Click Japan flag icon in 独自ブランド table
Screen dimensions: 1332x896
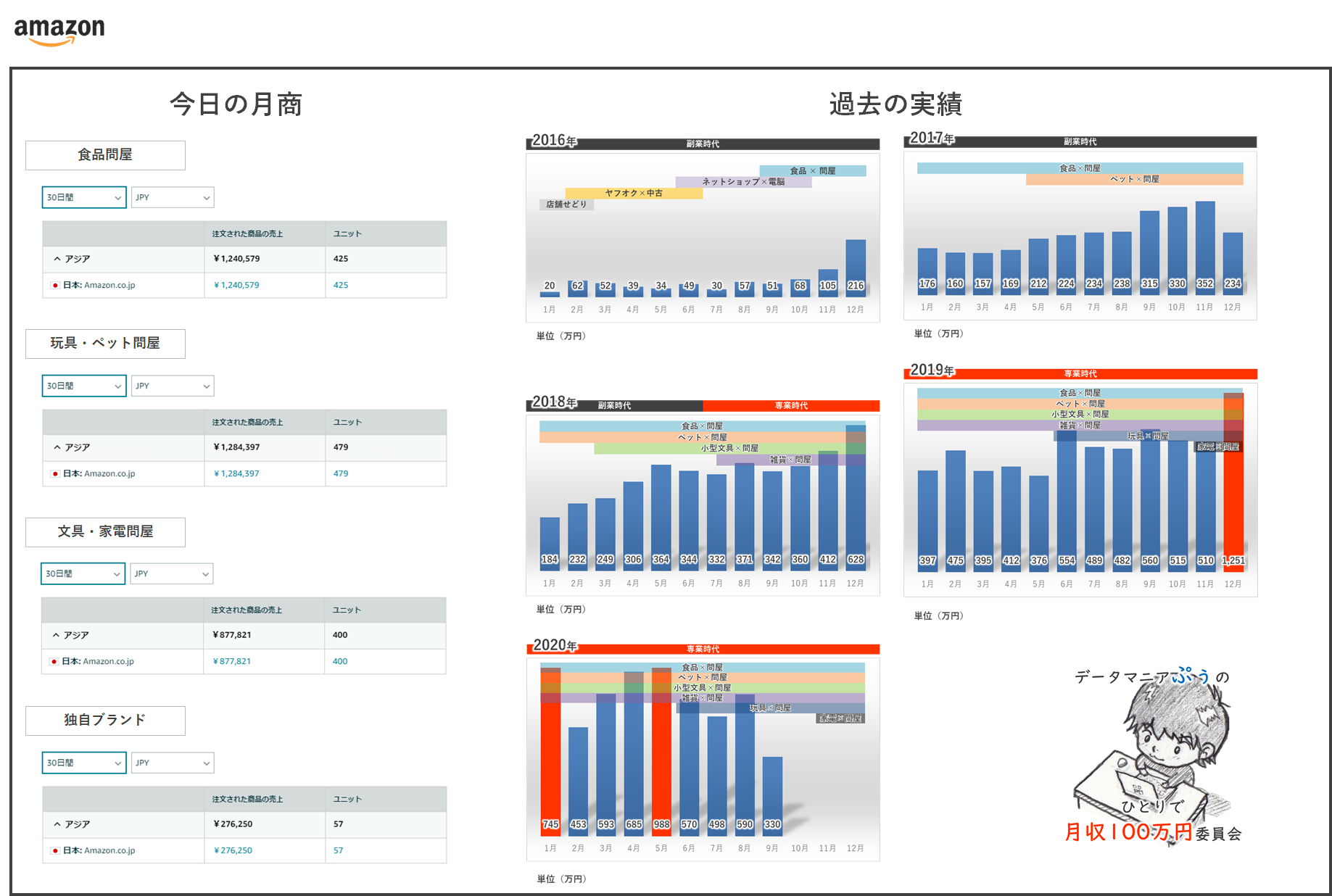[55, 850]
